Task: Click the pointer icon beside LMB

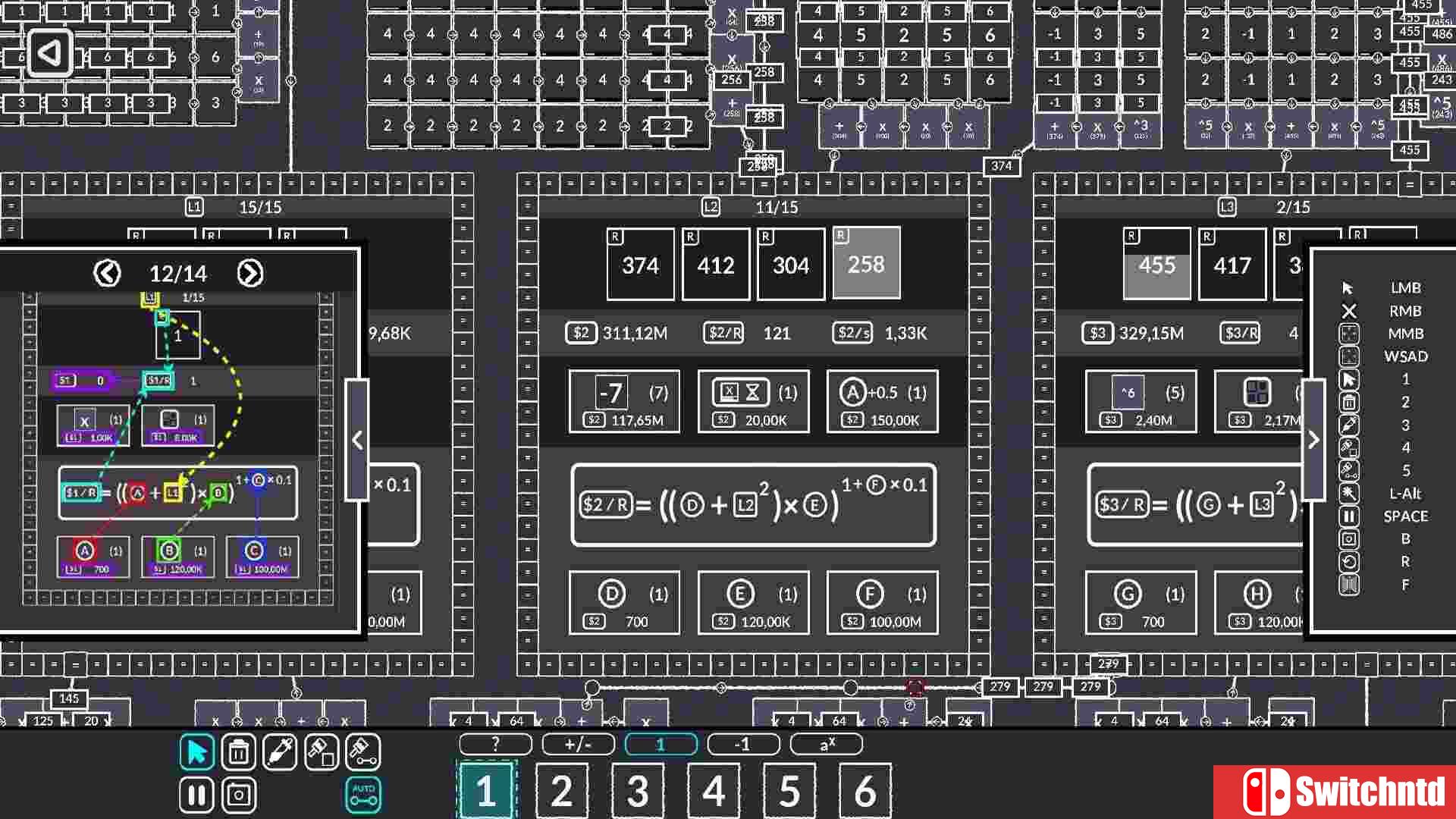Action: [1348, 288]
